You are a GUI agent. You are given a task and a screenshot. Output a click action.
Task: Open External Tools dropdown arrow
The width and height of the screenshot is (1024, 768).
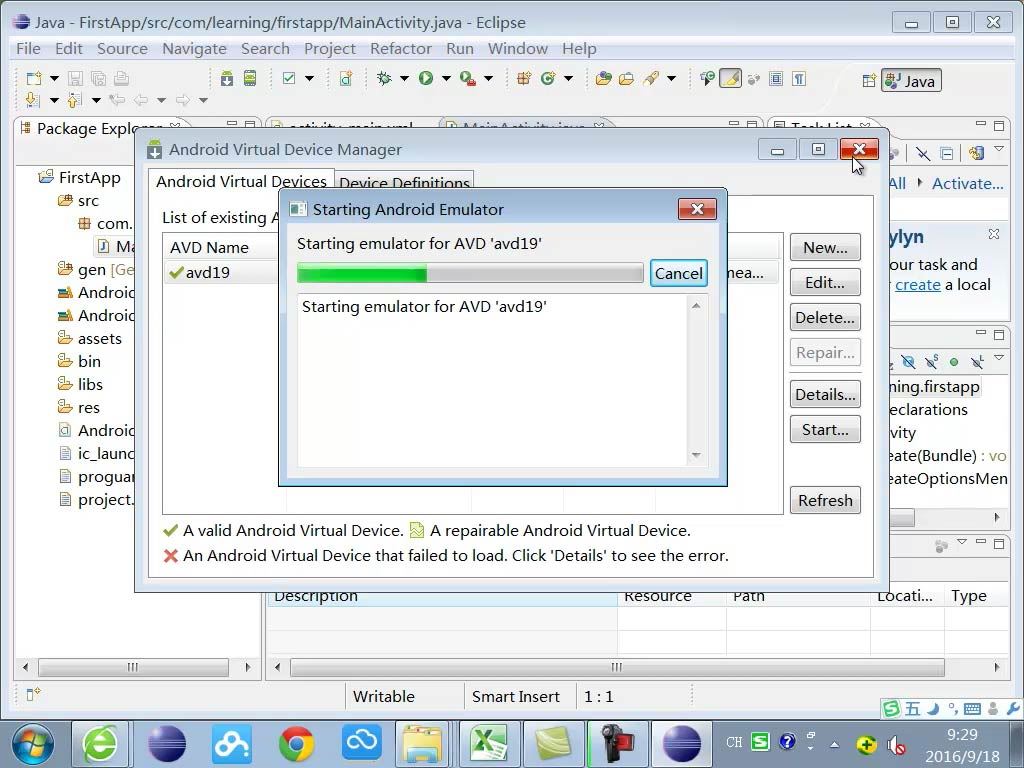pos(488,78)
